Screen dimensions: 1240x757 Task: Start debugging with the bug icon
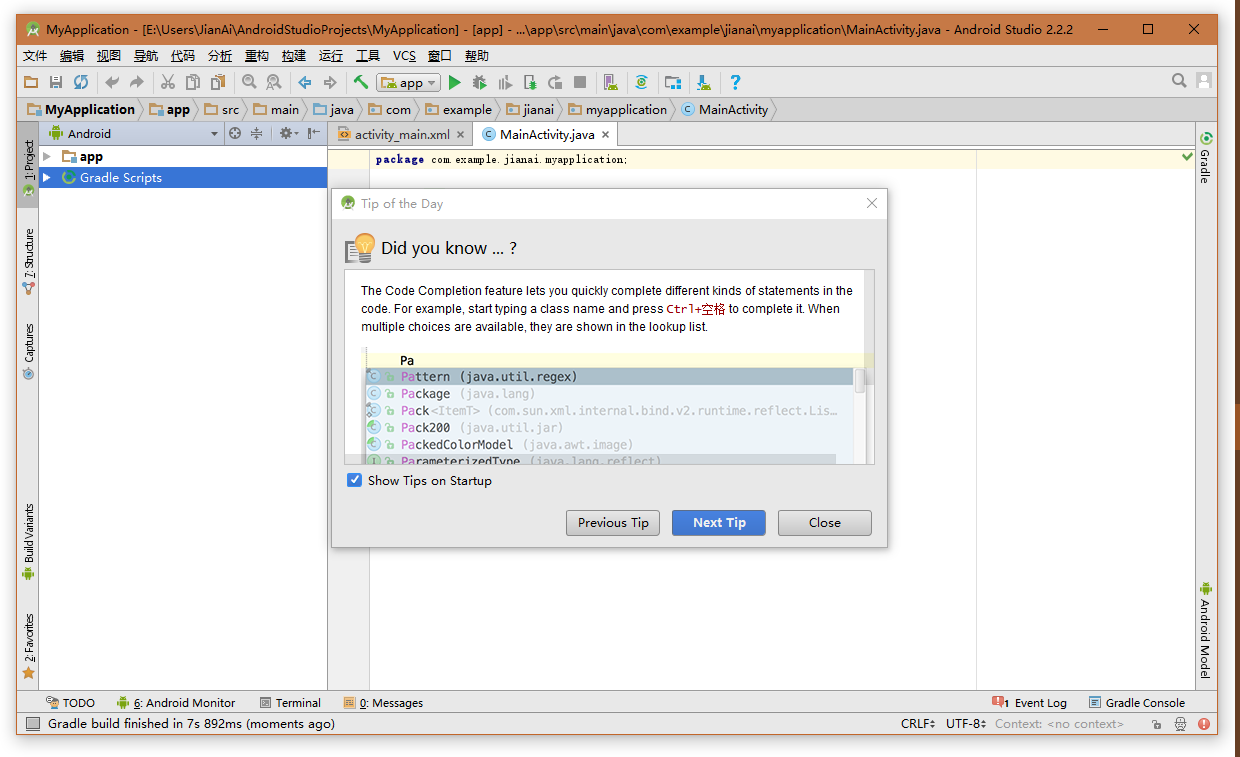[480, 82]
